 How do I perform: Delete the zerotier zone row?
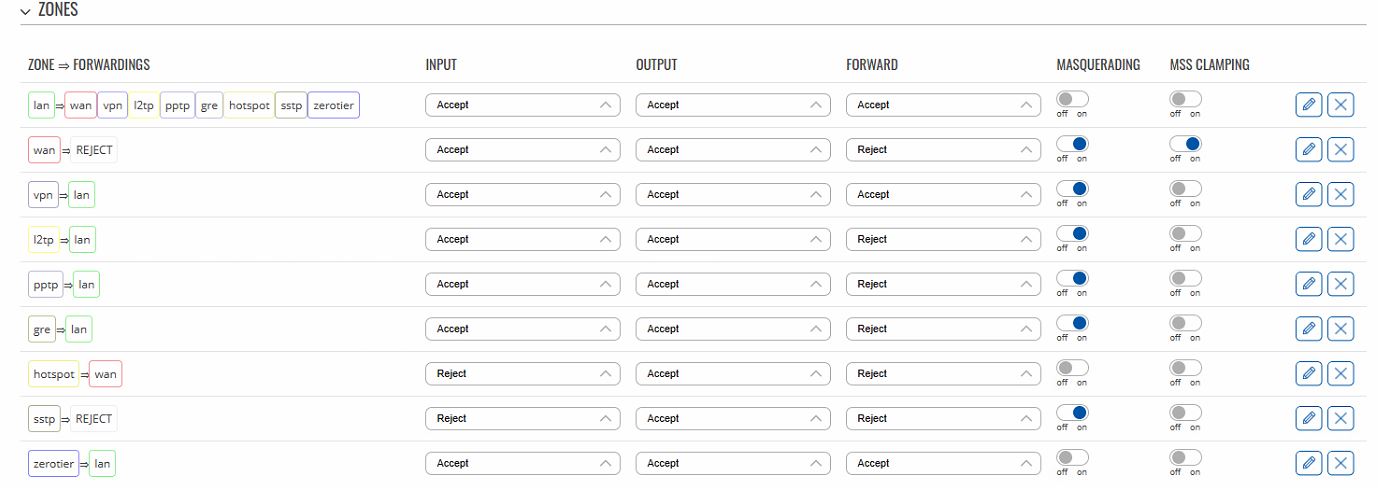[x=1341, y=463]
